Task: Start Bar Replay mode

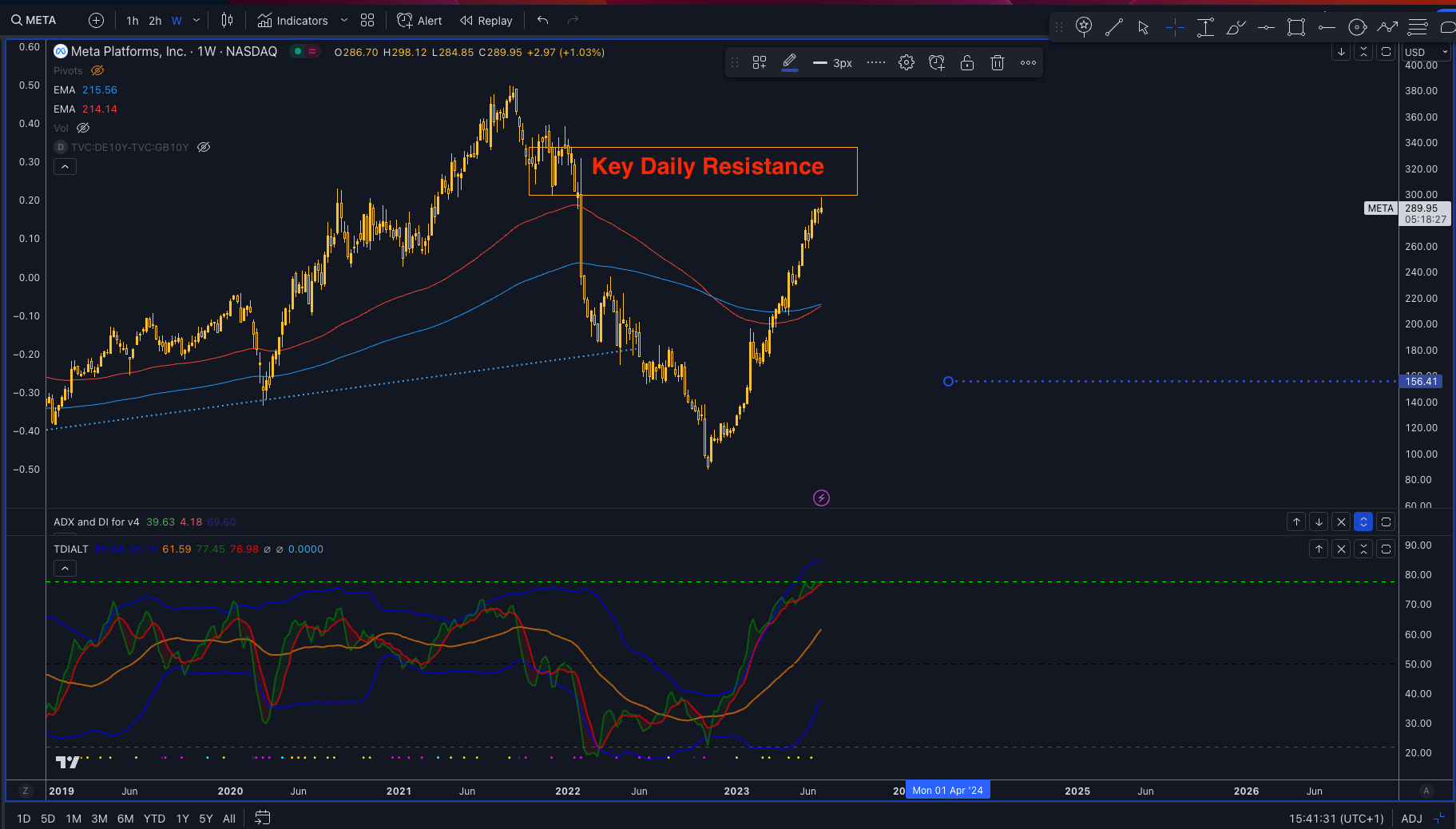Action: point(486,21)
